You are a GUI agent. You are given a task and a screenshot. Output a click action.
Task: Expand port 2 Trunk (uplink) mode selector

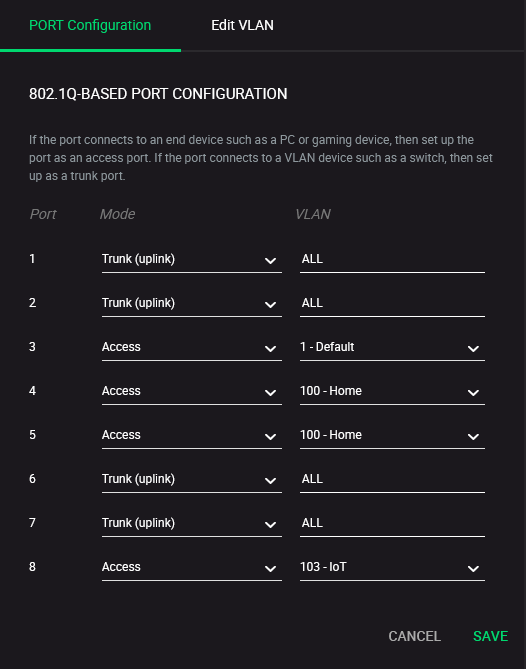(192, 303)
